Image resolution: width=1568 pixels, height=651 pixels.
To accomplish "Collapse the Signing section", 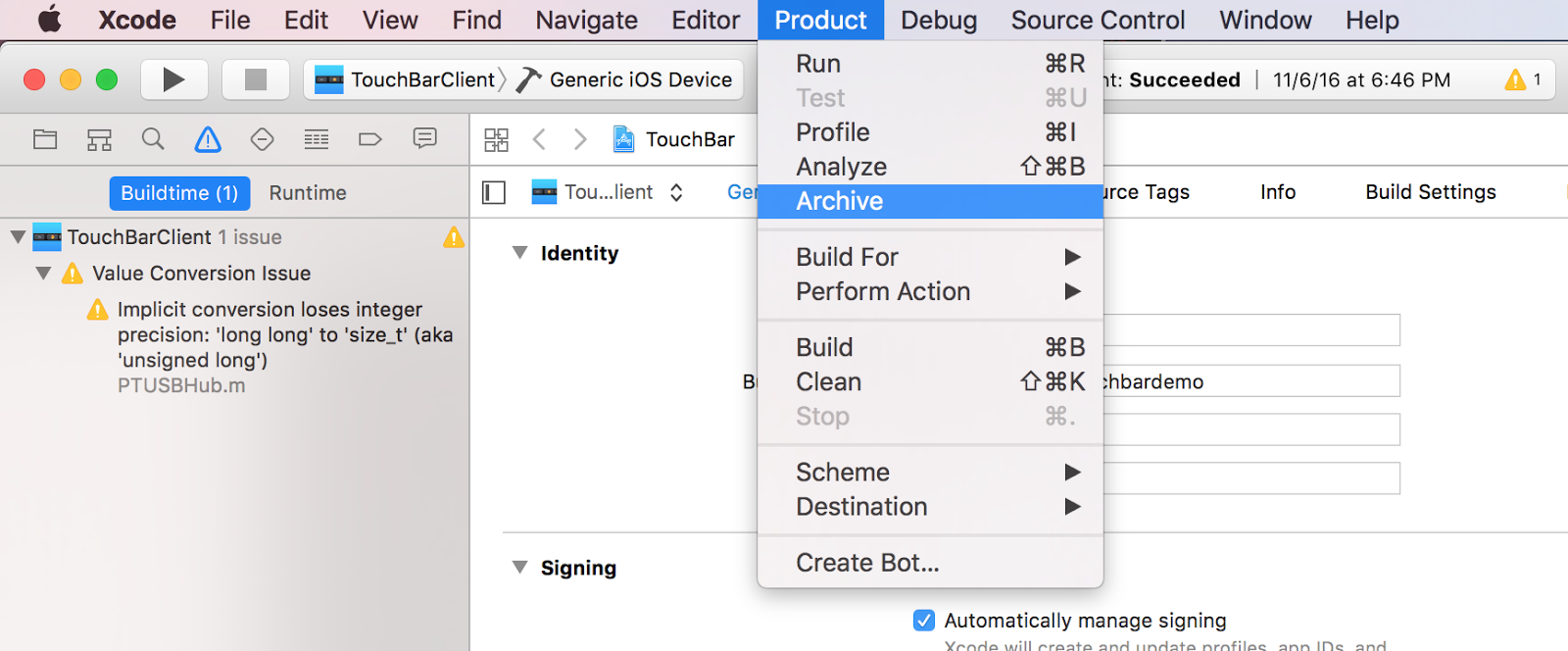I will click(520, 568).
